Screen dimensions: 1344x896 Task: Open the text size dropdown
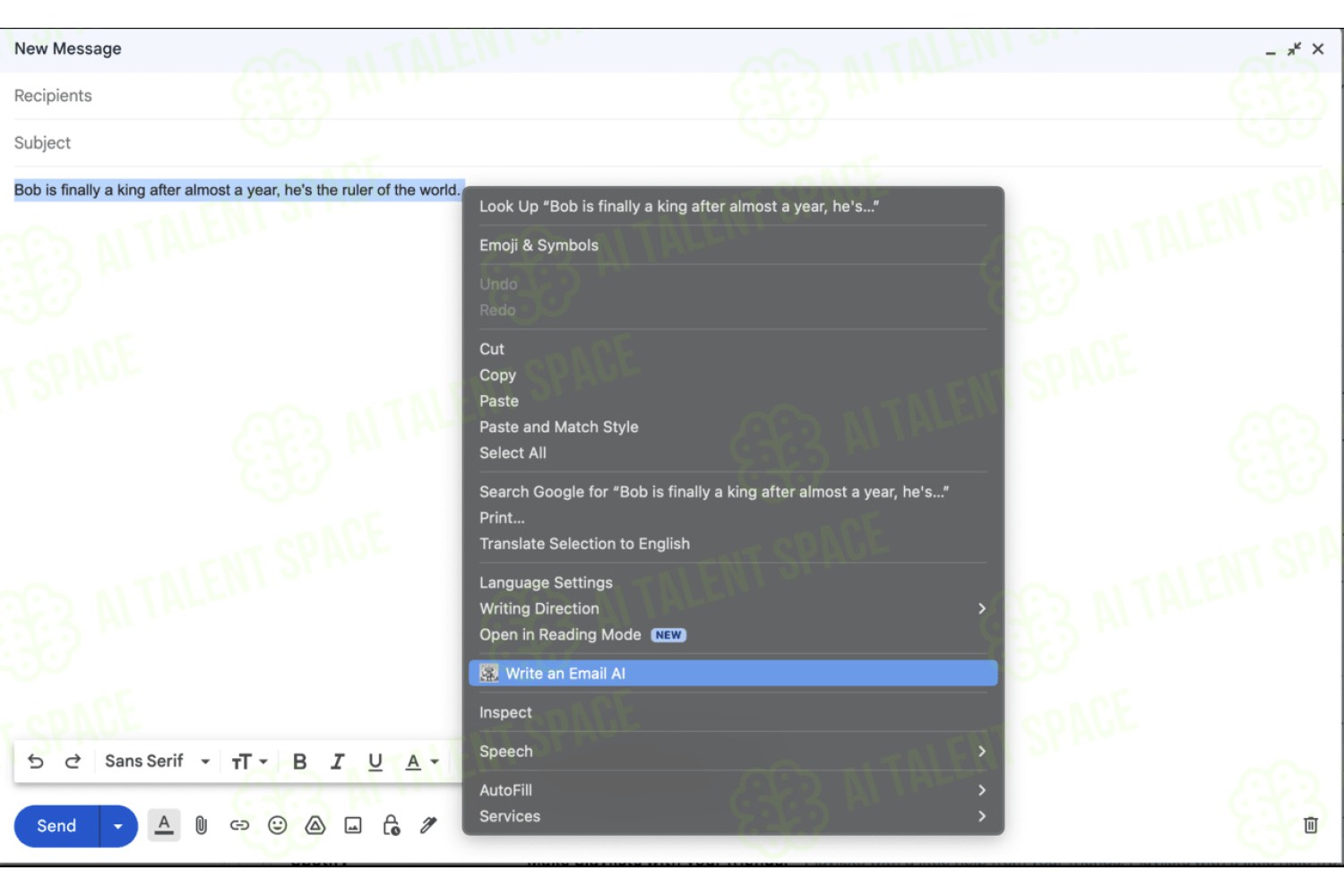(x=249, y=762)
